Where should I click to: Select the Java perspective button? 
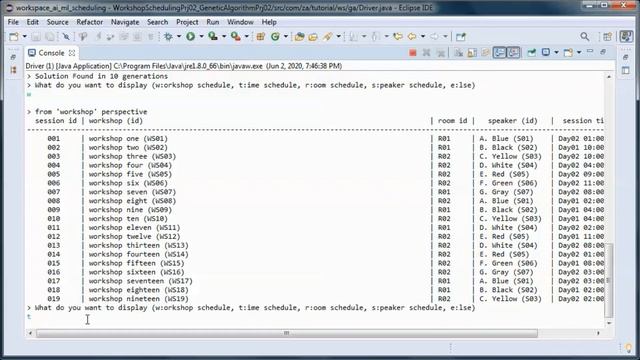[626, 37]
